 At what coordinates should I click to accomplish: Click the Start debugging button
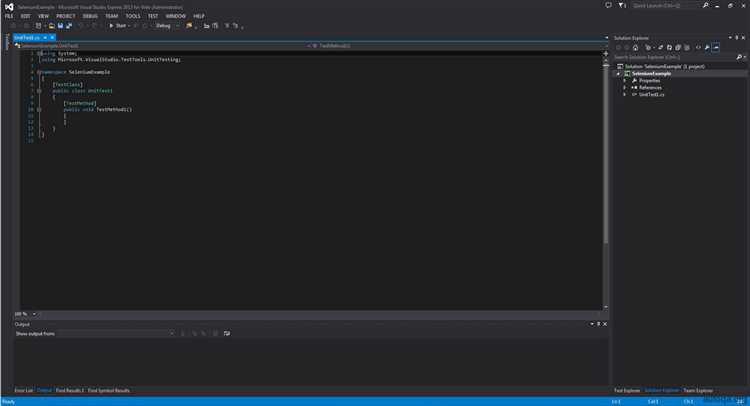coord(118,25)
